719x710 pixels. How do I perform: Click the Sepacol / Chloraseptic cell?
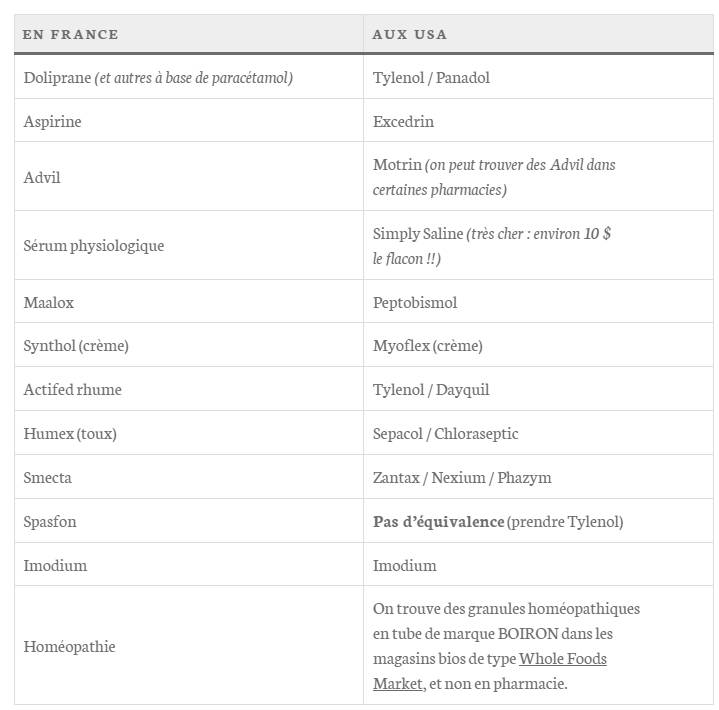click(x=445, y=434)
